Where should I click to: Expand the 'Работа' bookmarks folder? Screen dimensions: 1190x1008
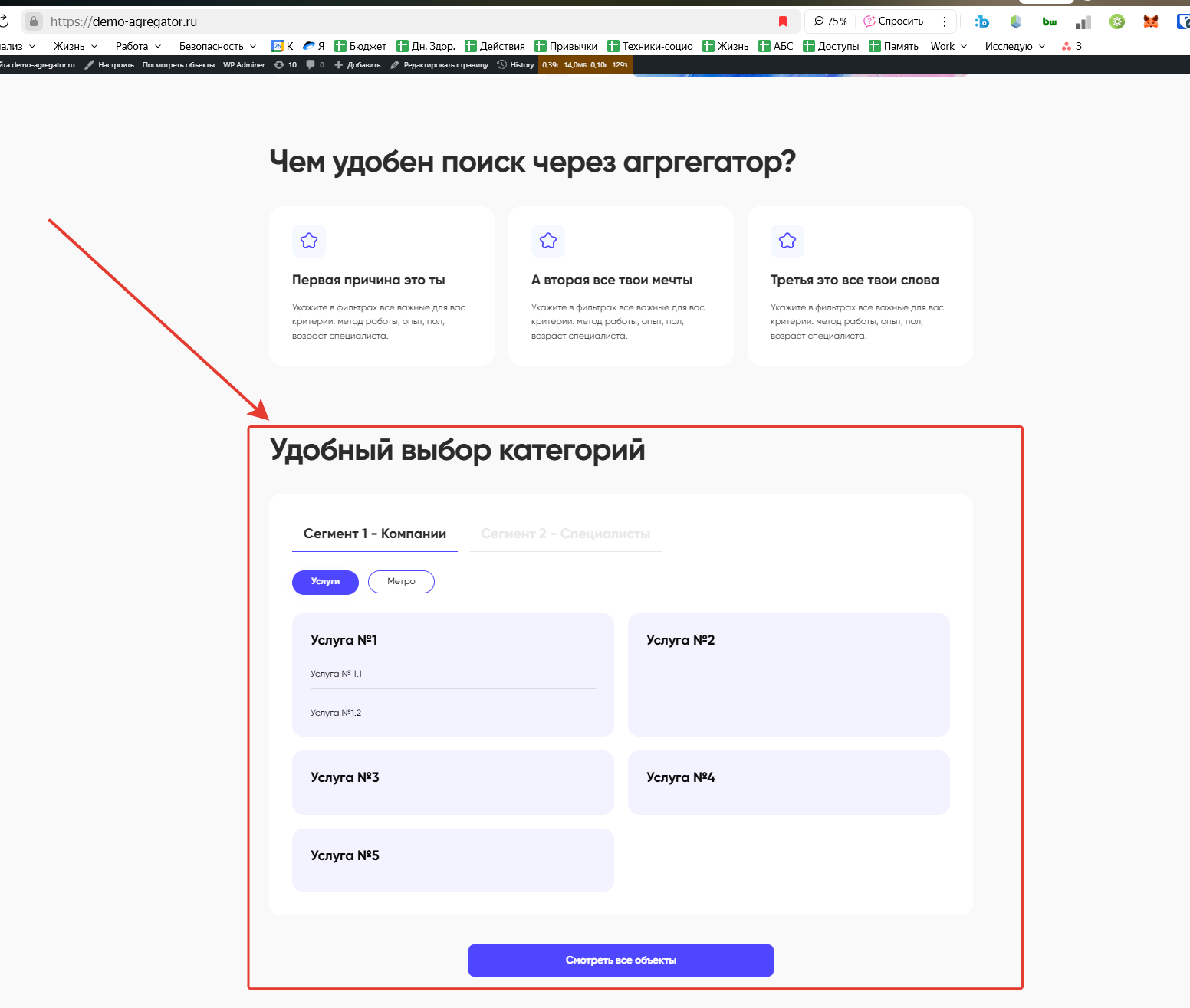(x=138, y=46)
